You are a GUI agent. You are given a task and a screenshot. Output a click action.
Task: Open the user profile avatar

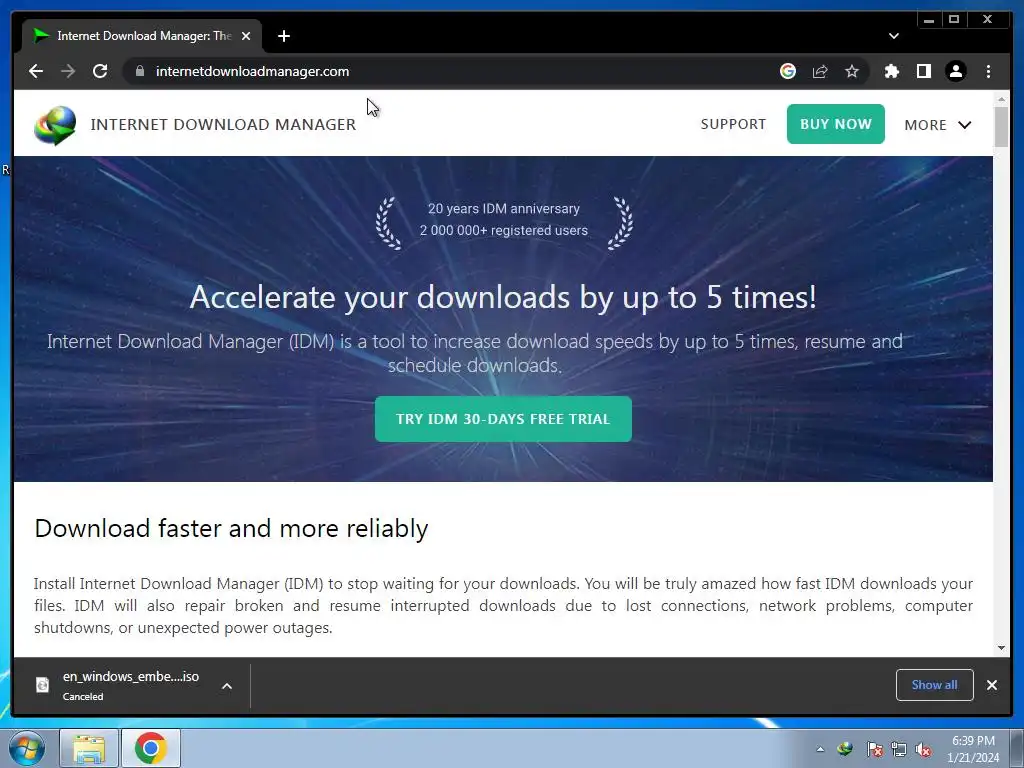coord(955,71)
